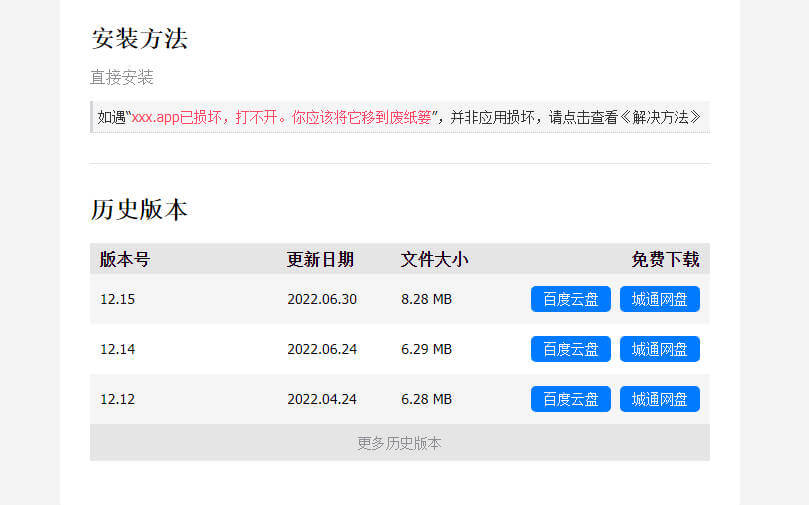
Task: Expand 更多历史版本 row
Action: (400, 443)
